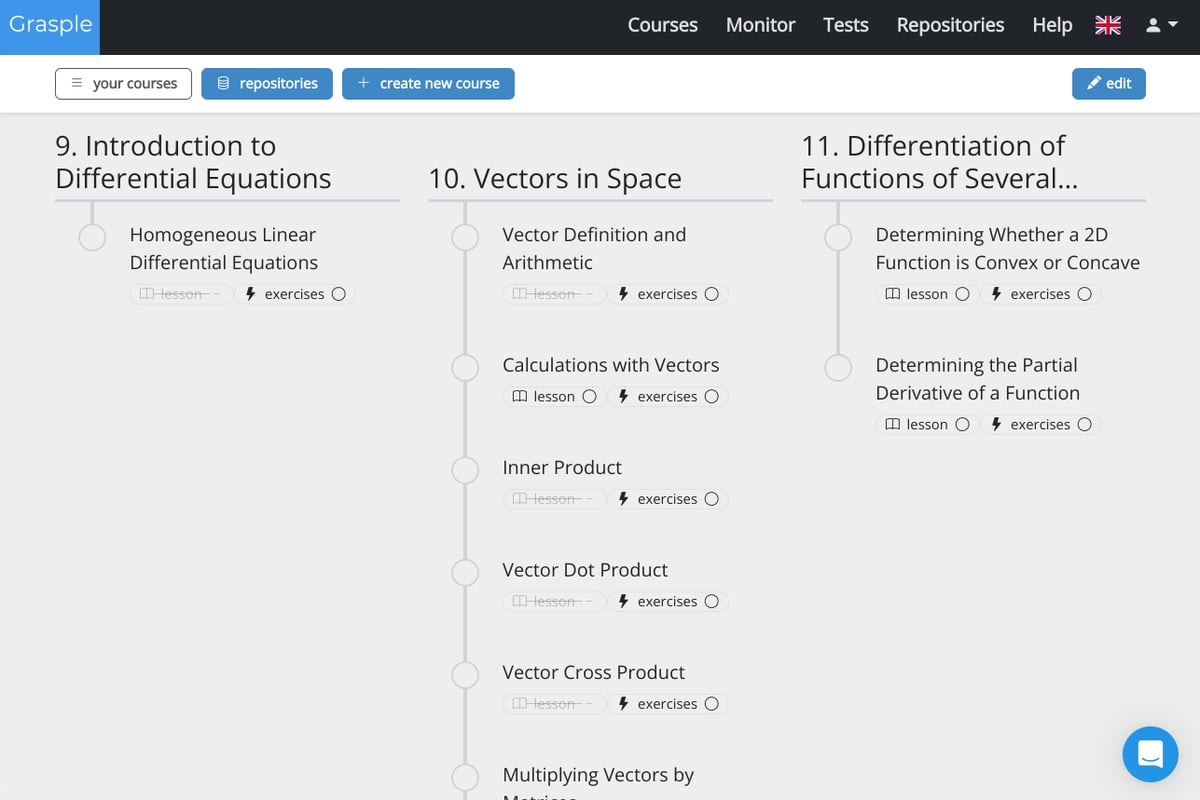Image resolution: width=1200 pixels, height=800 pixels.
Task: Click book icon for Partial Derivative lesson
Action: tap(892, 425)
